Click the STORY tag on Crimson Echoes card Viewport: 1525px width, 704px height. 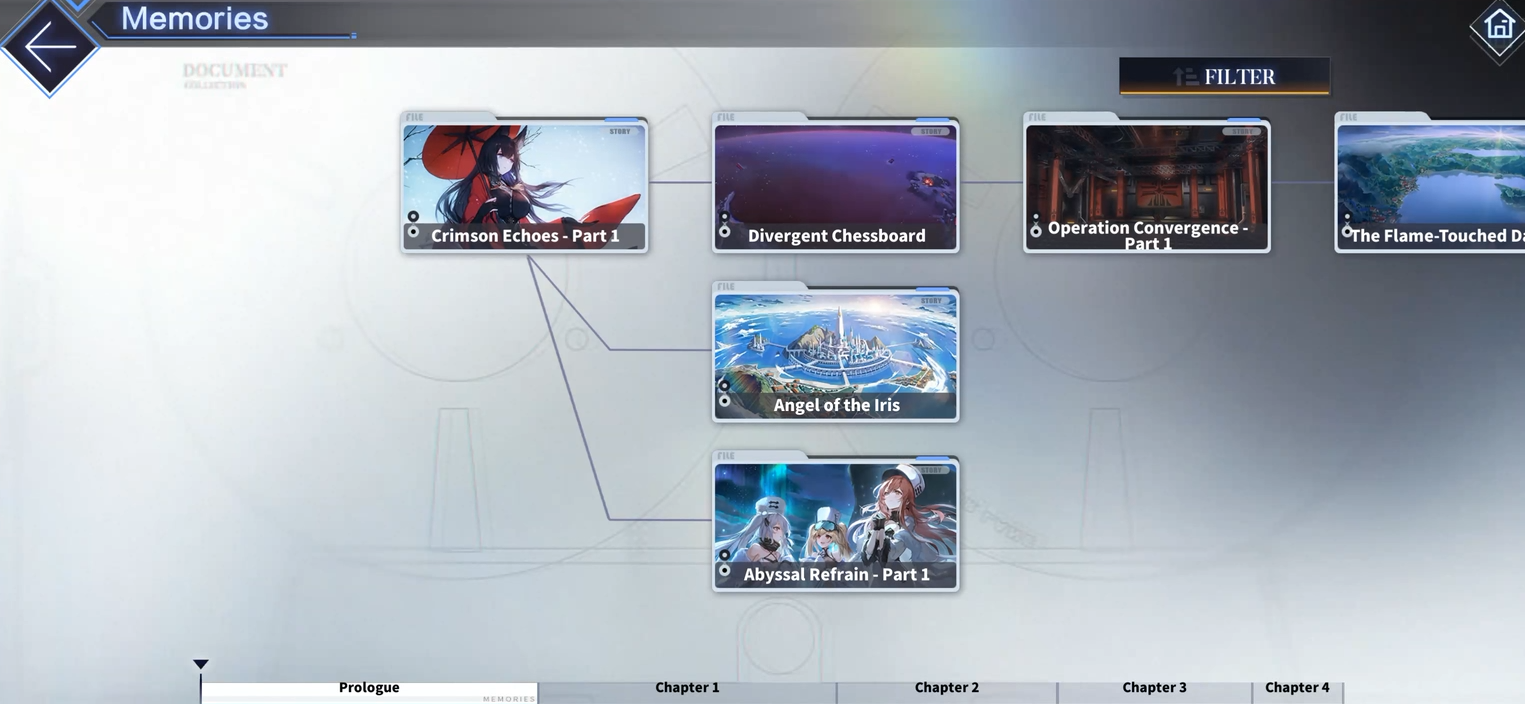pyautogui.click(x=620, y=131)
